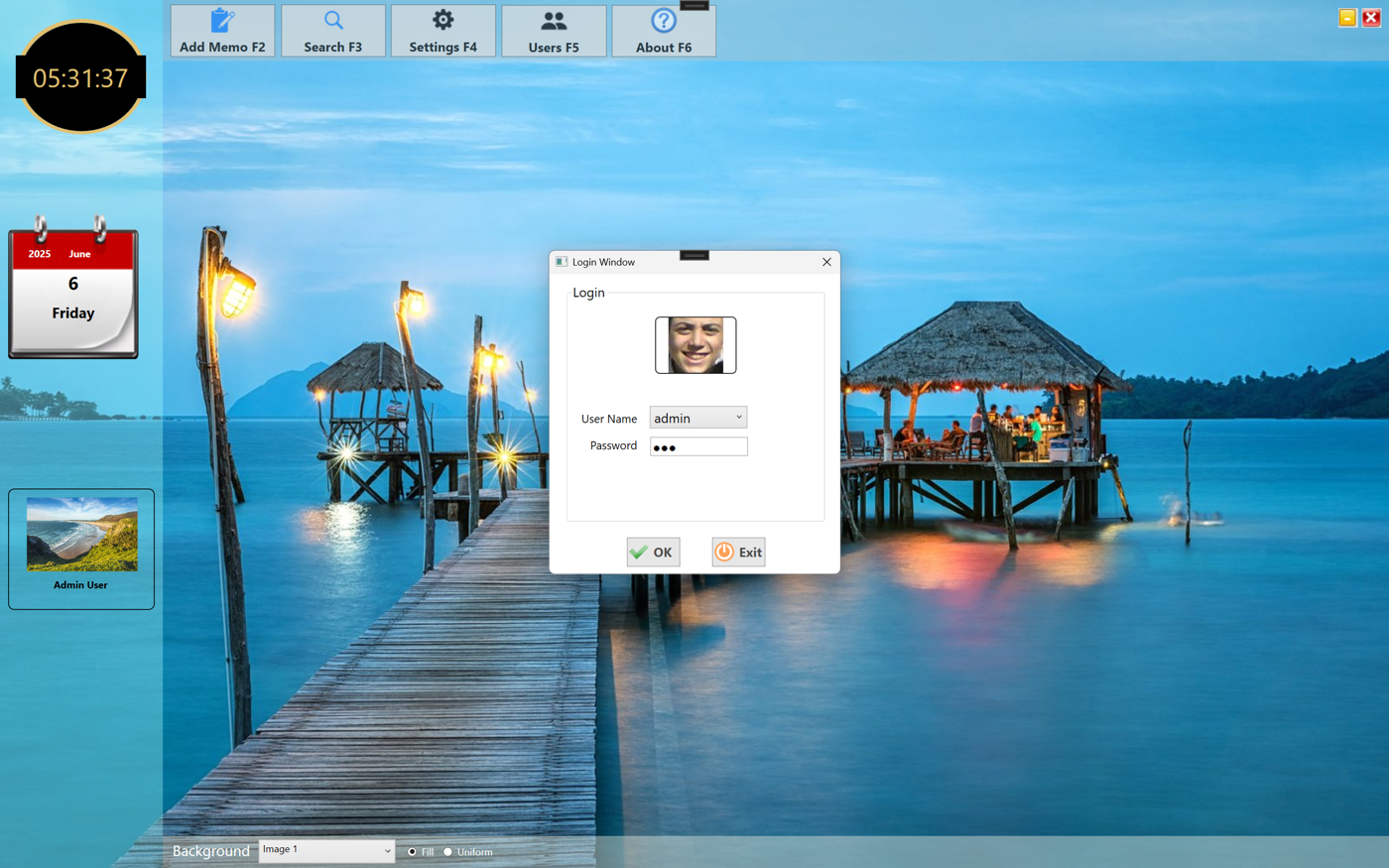The height and width of the screenshot is (868, 1389).
Task: Click the user profile photo in login
Action: pos(695,345)
